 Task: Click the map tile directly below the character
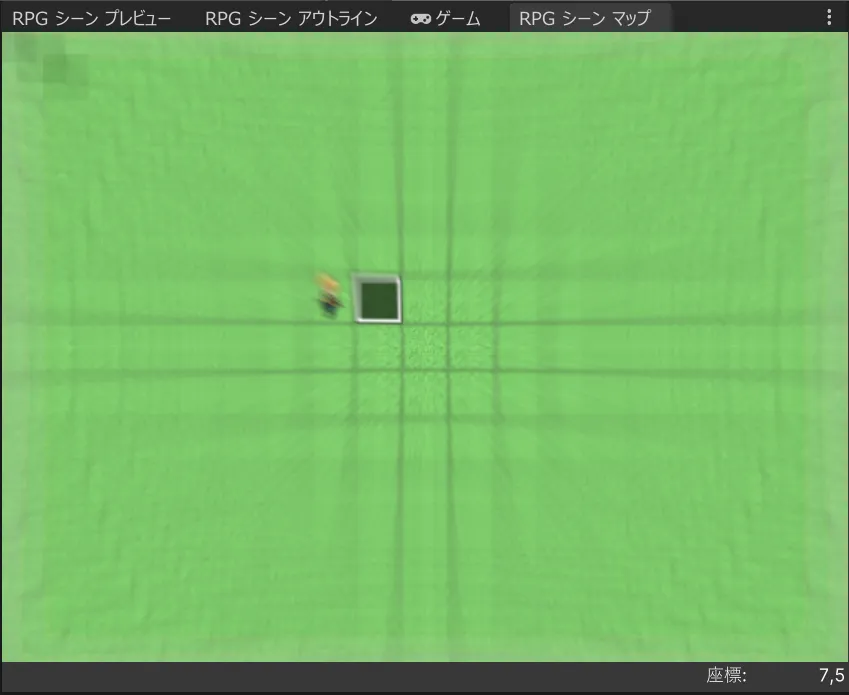(330, 347)
